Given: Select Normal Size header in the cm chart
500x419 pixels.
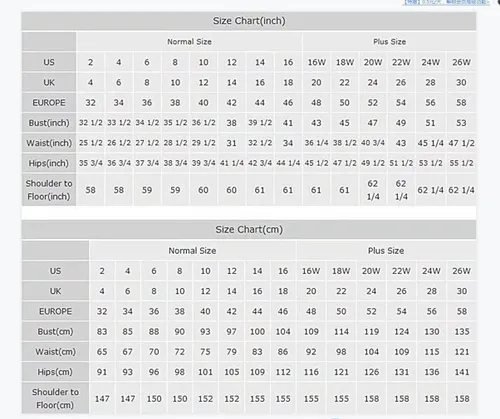Looking at the screenshot, I should click(192, 251).
